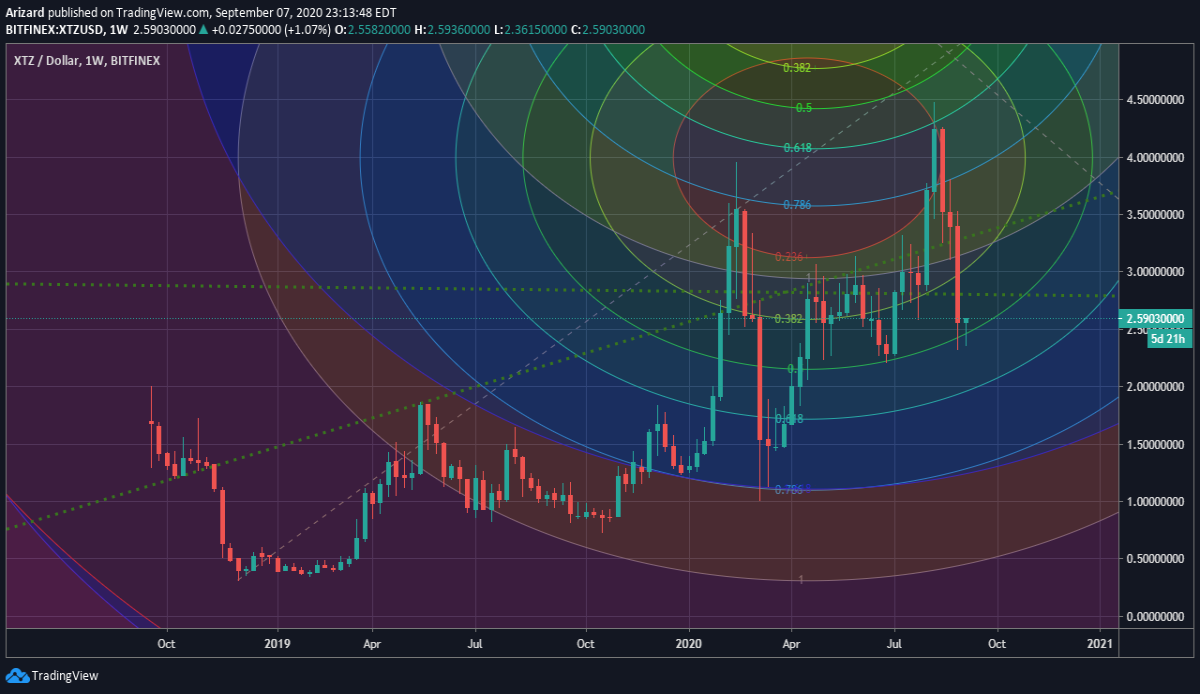This screenshot has height=694, width=1200.
Task: Click the Jul label following 2020 on the time axis
Action: pos(893,644)
